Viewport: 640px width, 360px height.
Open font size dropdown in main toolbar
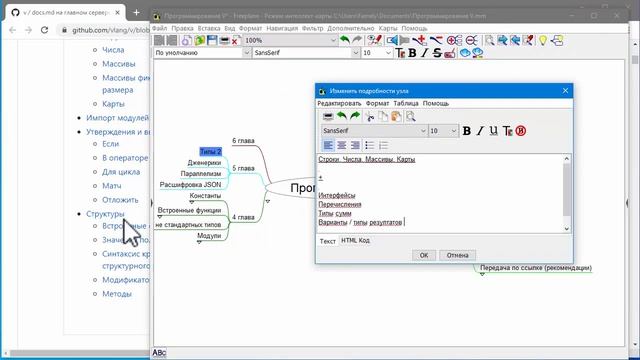[388, 53]
